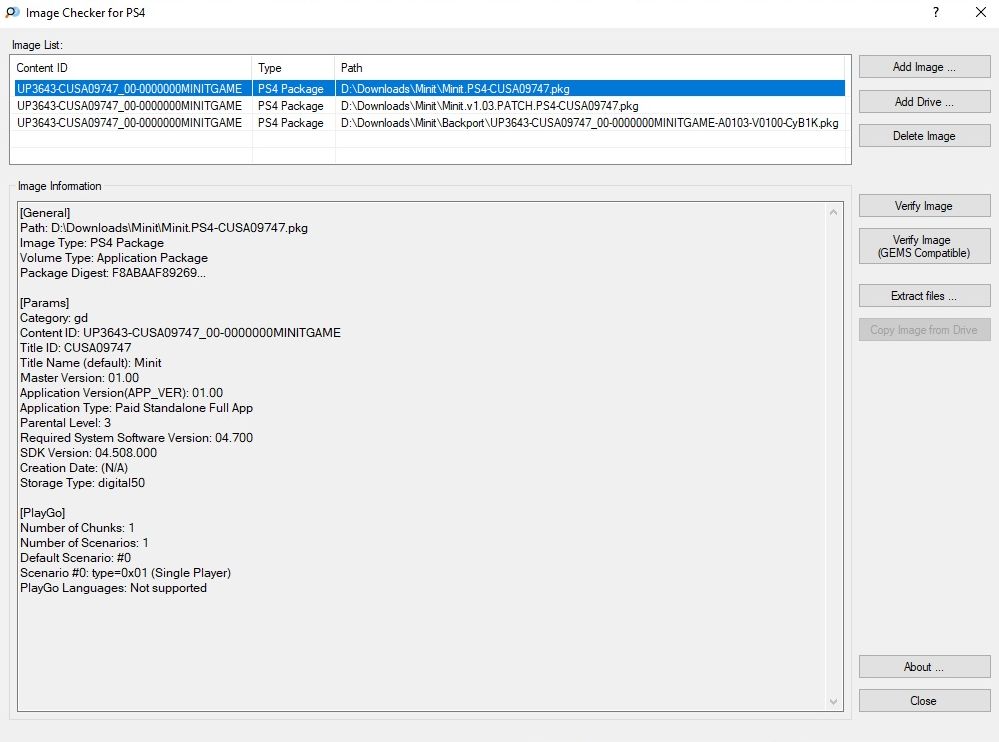Image resolution: width=999 pixels, height=742 pixels.
Task: Click the Title Name (default): Minit line
Action: [x=90, y=363]
